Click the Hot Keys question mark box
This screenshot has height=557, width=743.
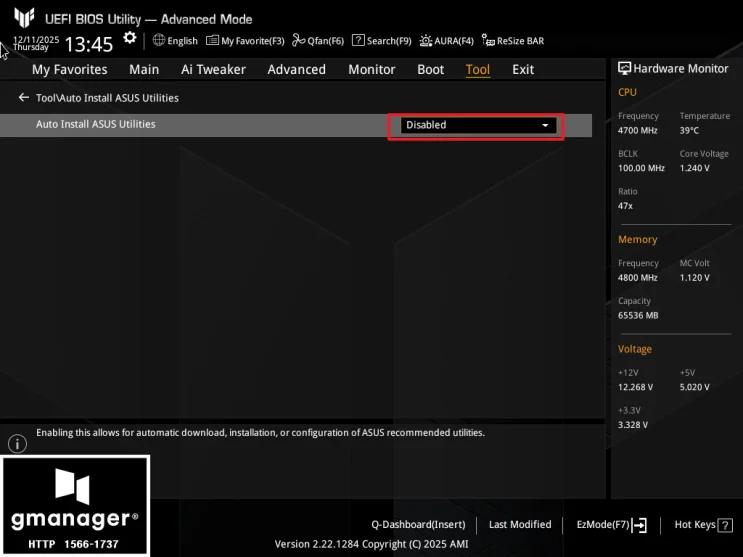[x=725, y=525]
